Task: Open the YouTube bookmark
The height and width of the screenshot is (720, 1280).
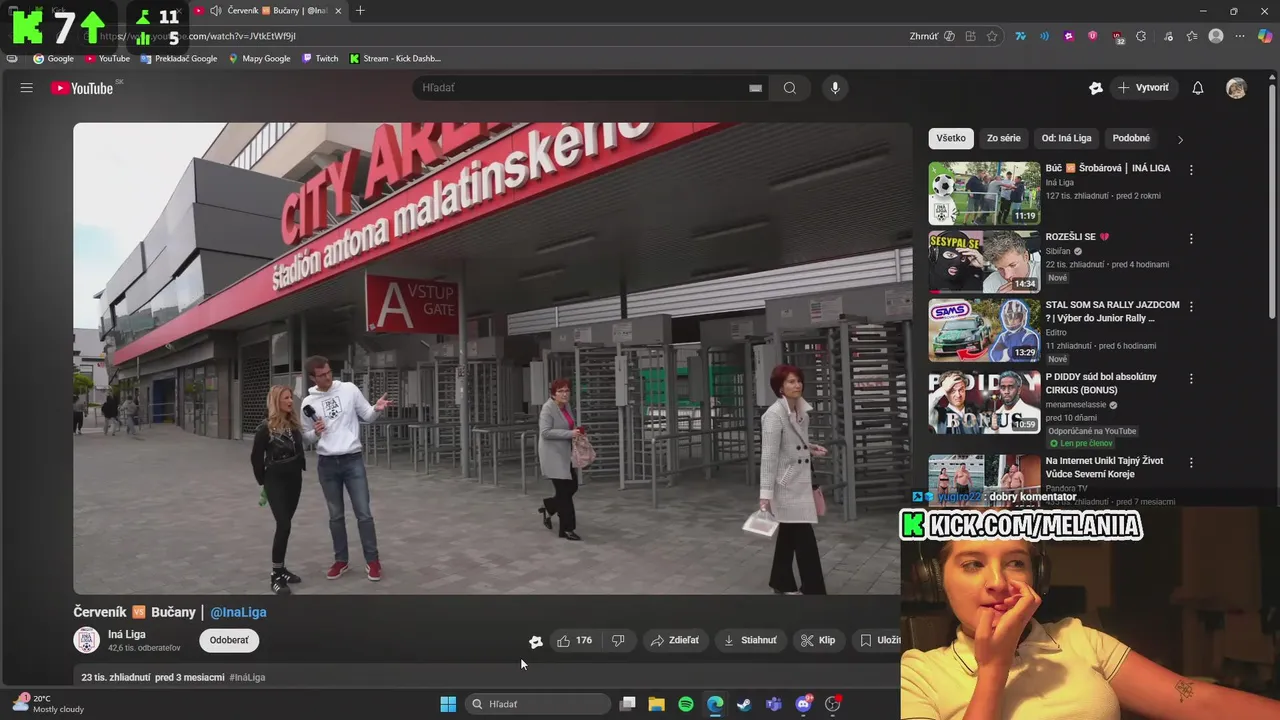Action: point(108,59)
